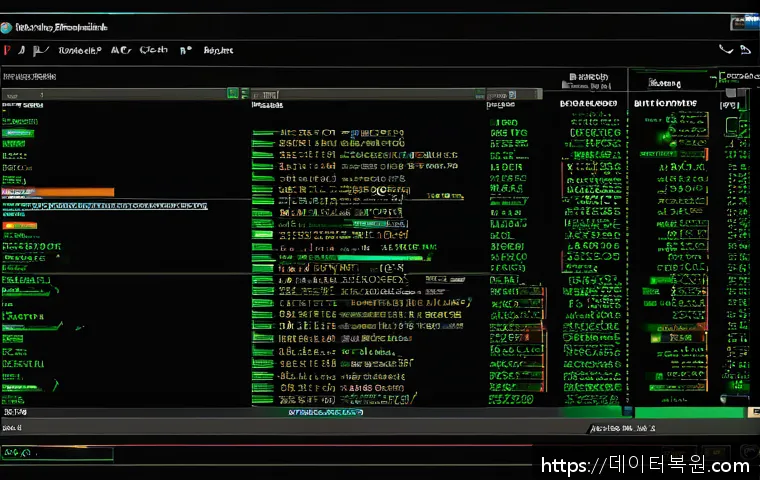
Task: Click the red flag icon in the toolbar
Action: pos(7,50)
